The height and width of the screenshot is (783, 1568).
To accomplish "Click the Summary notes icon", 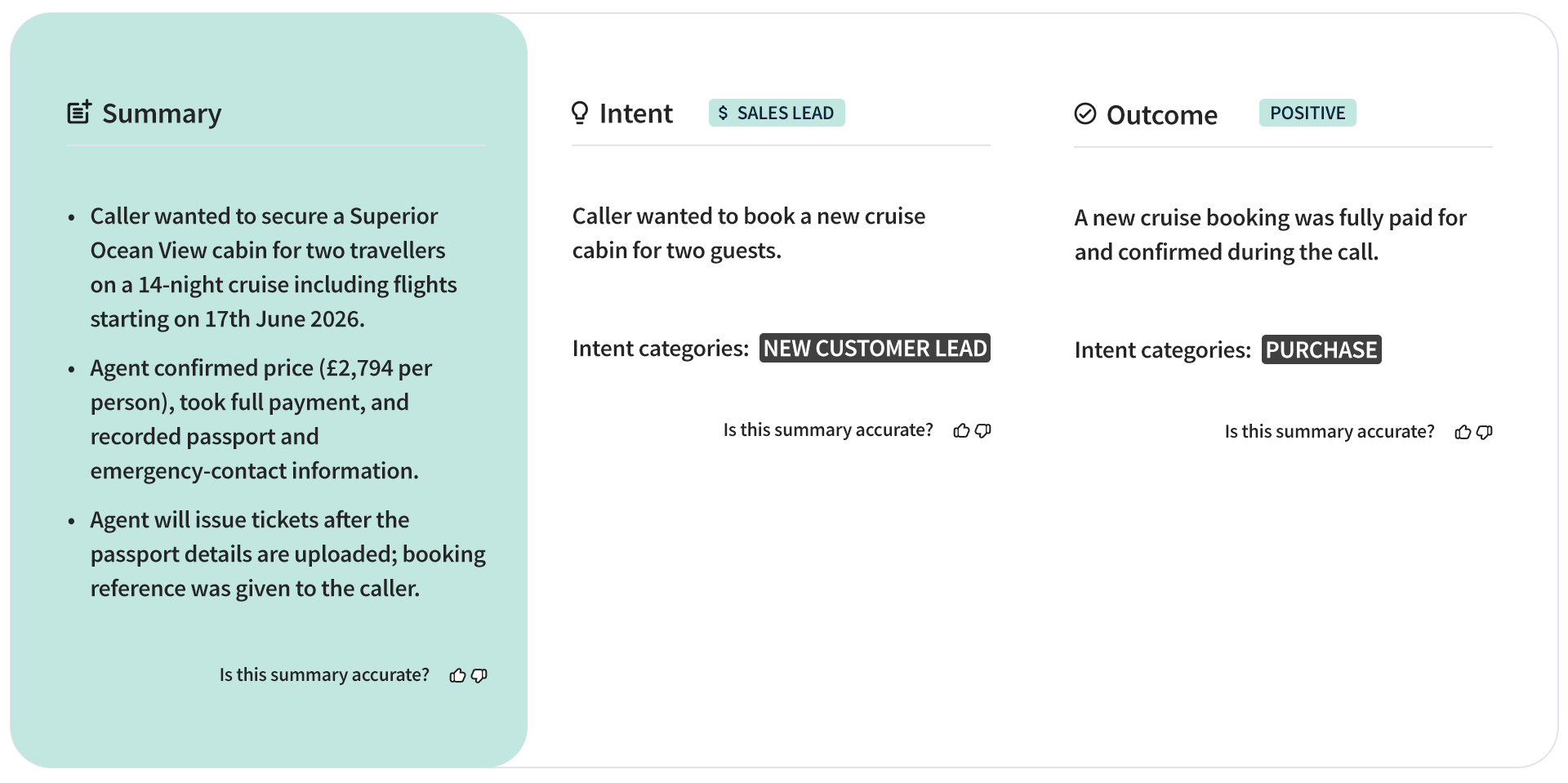I will [x=79, y=112].
